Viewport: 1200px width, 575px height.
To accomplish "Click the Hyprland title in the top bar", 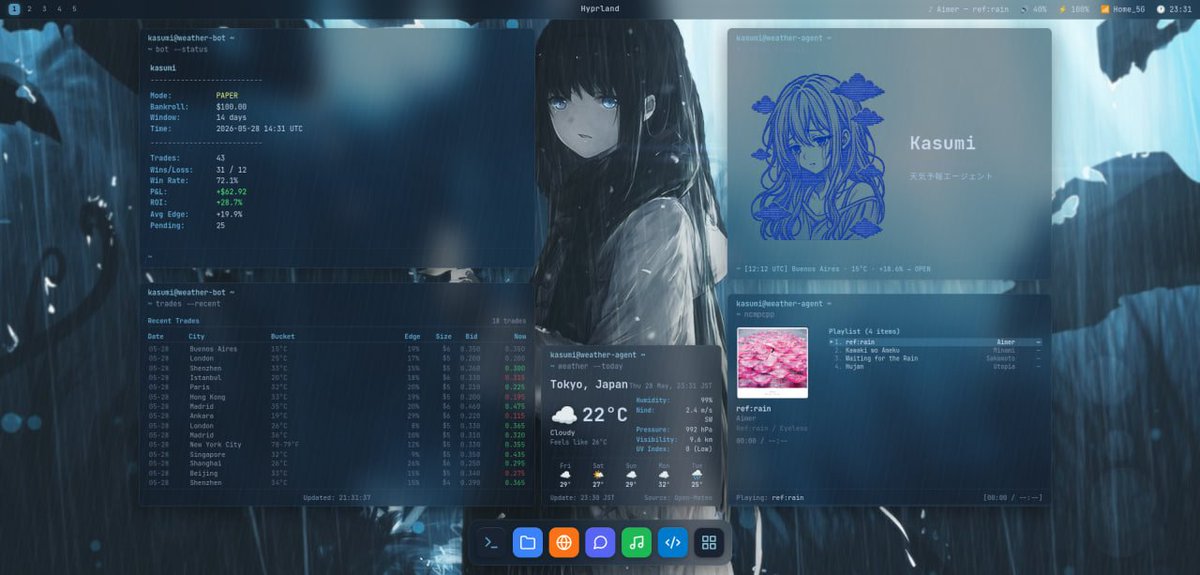I will coord(600,9).
